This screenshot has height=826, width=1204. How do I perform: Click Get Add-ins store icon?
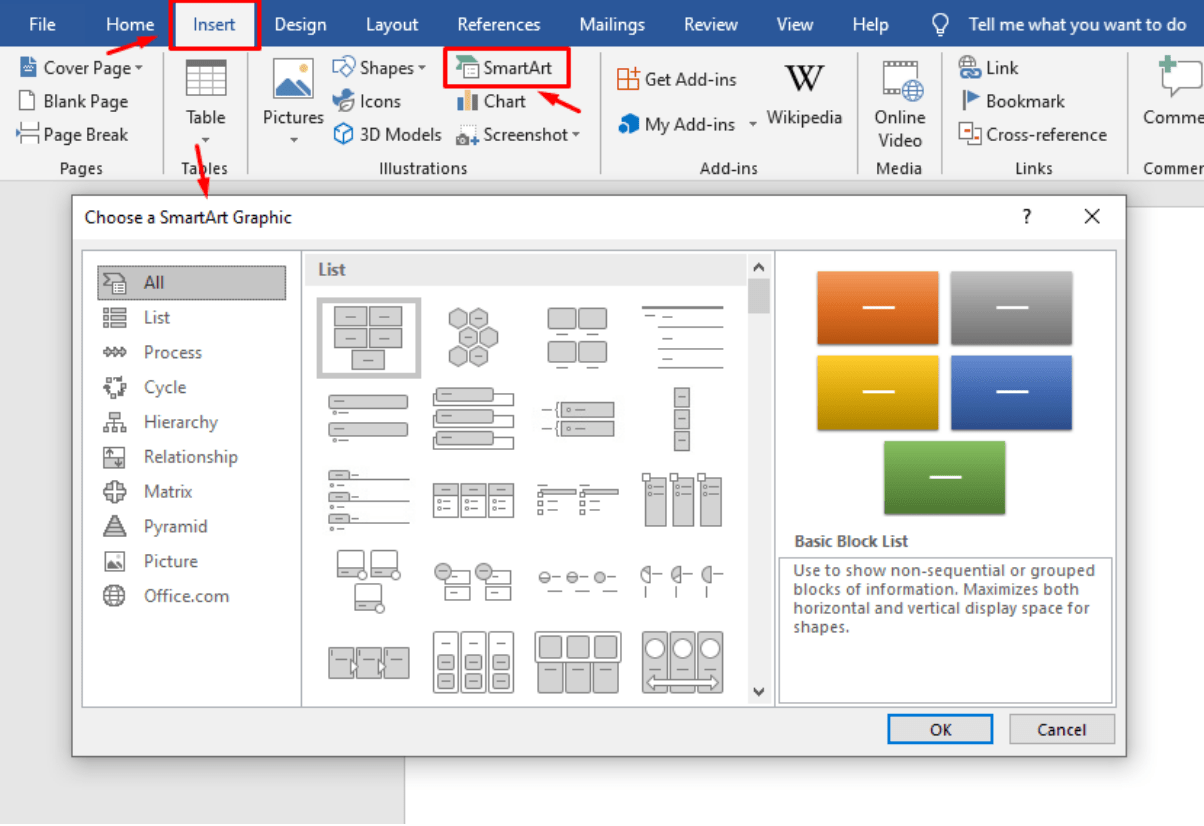(x=628, y=79)
